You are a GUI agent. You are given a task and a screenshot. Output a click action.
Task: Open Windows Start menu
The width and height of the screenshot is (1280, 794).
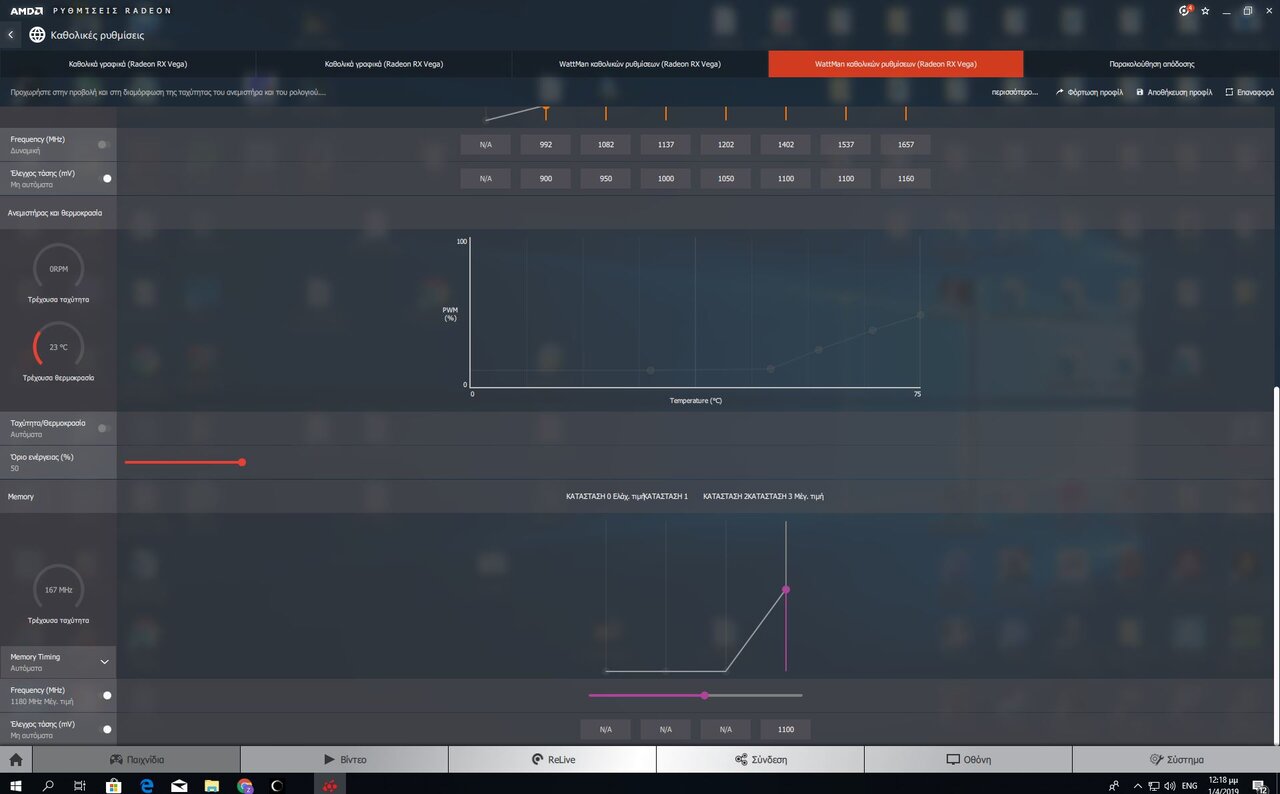click(x=17, y=785)
